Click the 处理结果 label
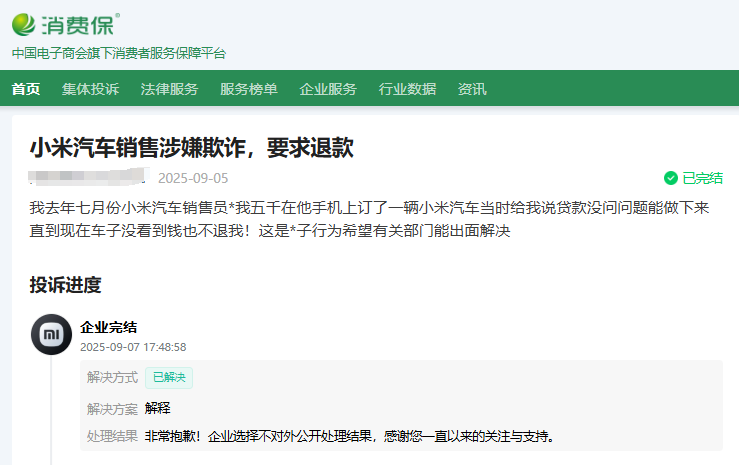The height and width of the screenshot is (465, 739). pos(112,436)
